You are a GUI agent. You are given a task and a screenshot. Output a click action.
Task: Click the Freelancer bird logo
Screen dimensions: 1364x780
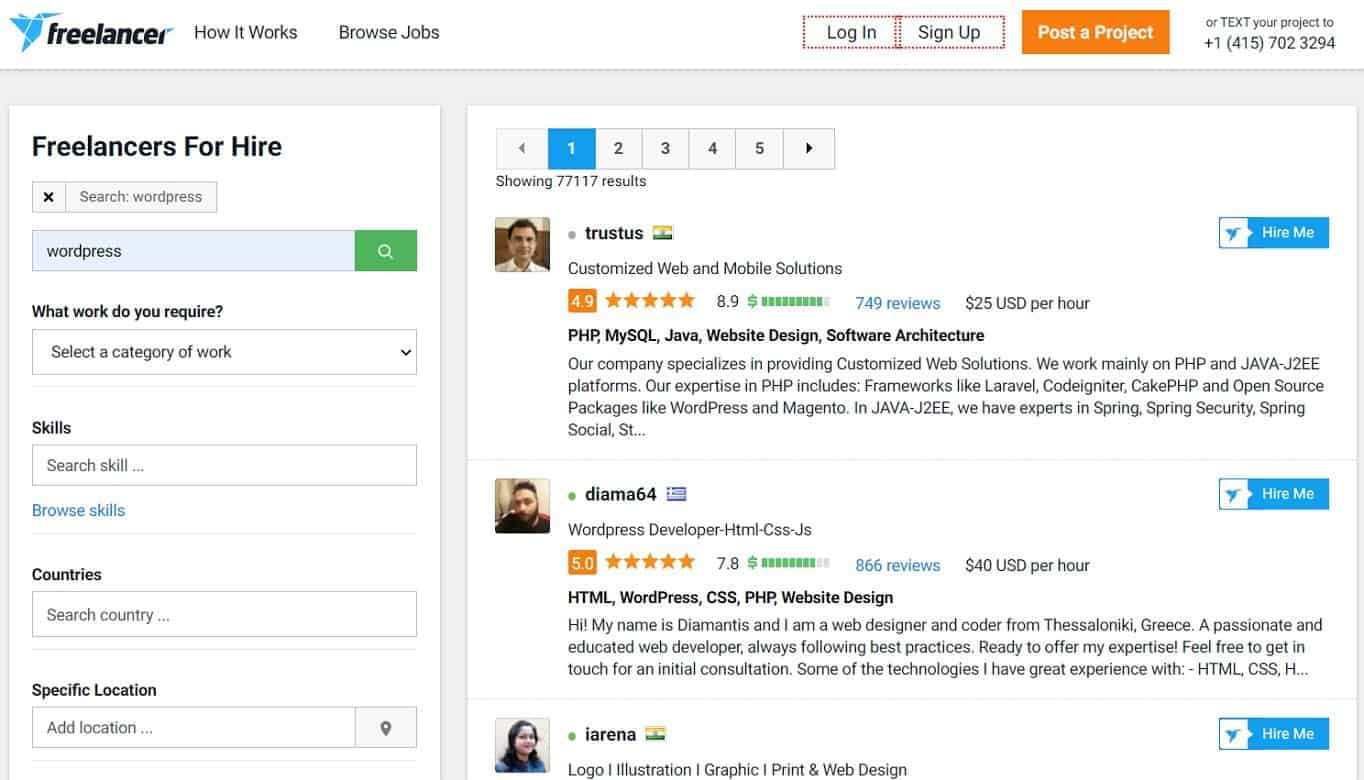(x=32, y=31)
